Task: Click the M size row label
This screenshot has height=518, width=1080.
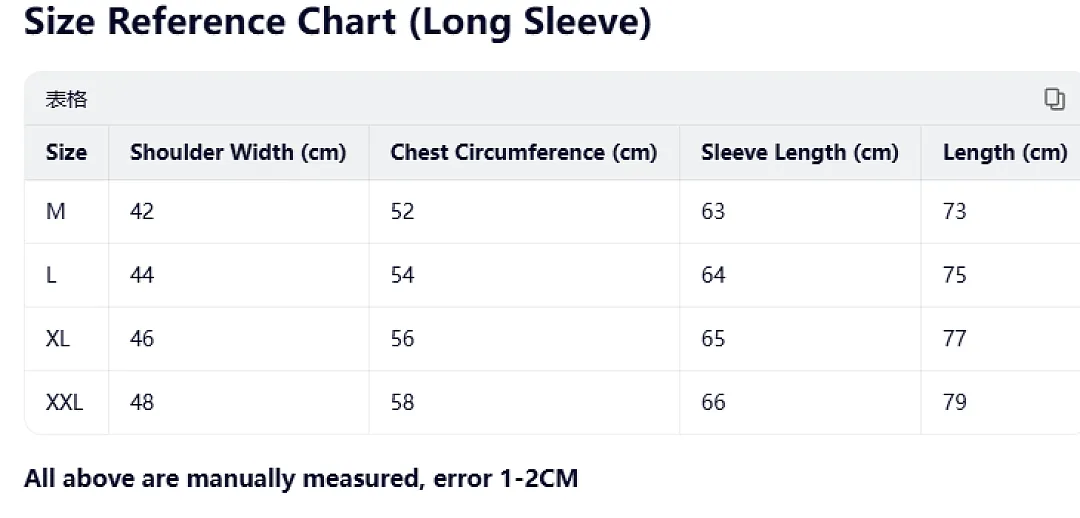Action: 56,211
